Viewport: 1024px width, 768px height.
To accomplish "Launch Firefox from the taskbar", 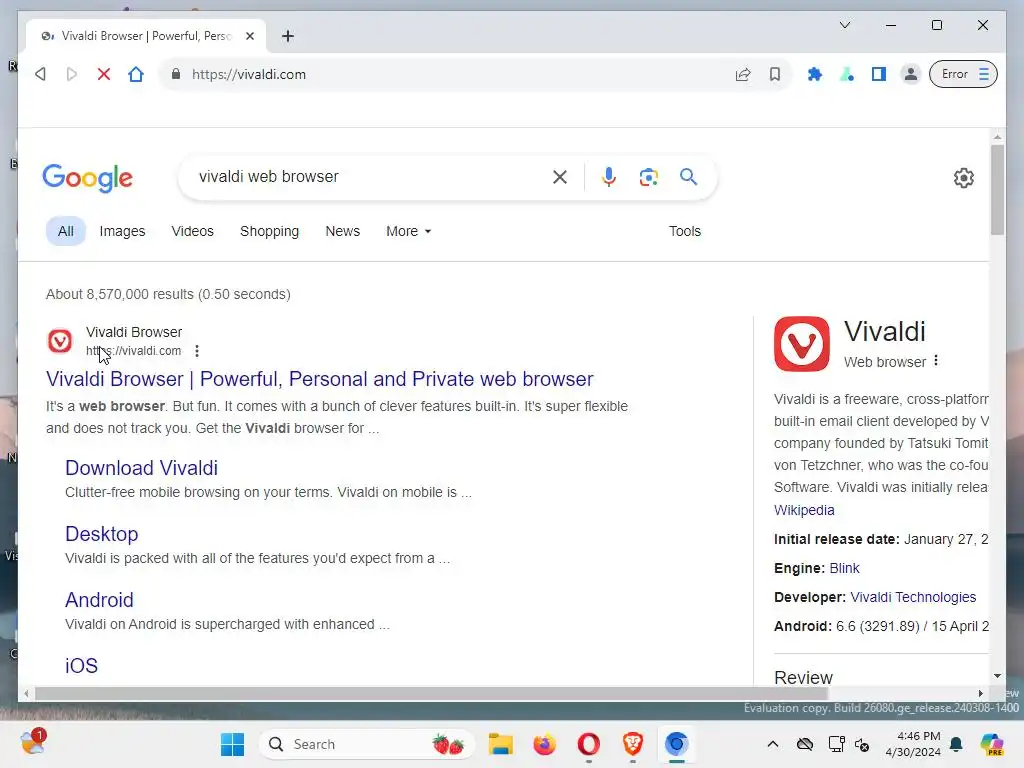I will tap(545, 744).
